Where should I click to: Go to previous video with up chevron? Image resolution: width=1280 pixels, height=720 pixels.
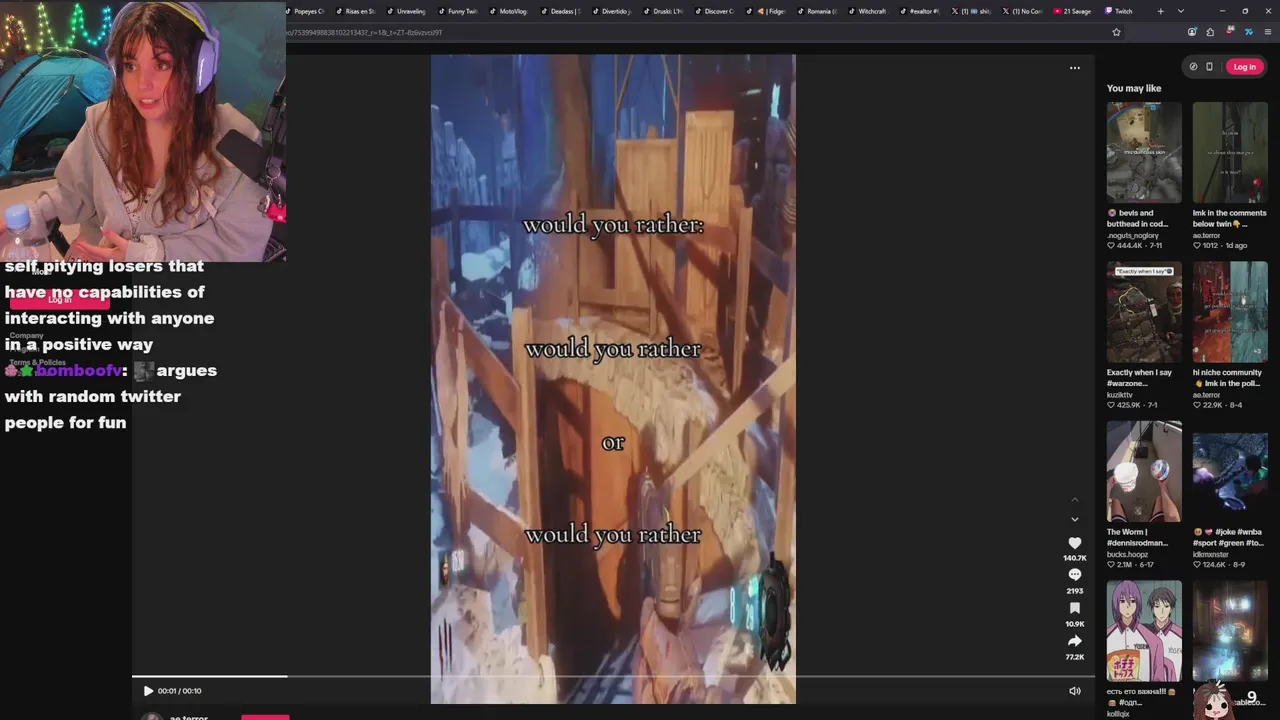tap(1075, 500)
